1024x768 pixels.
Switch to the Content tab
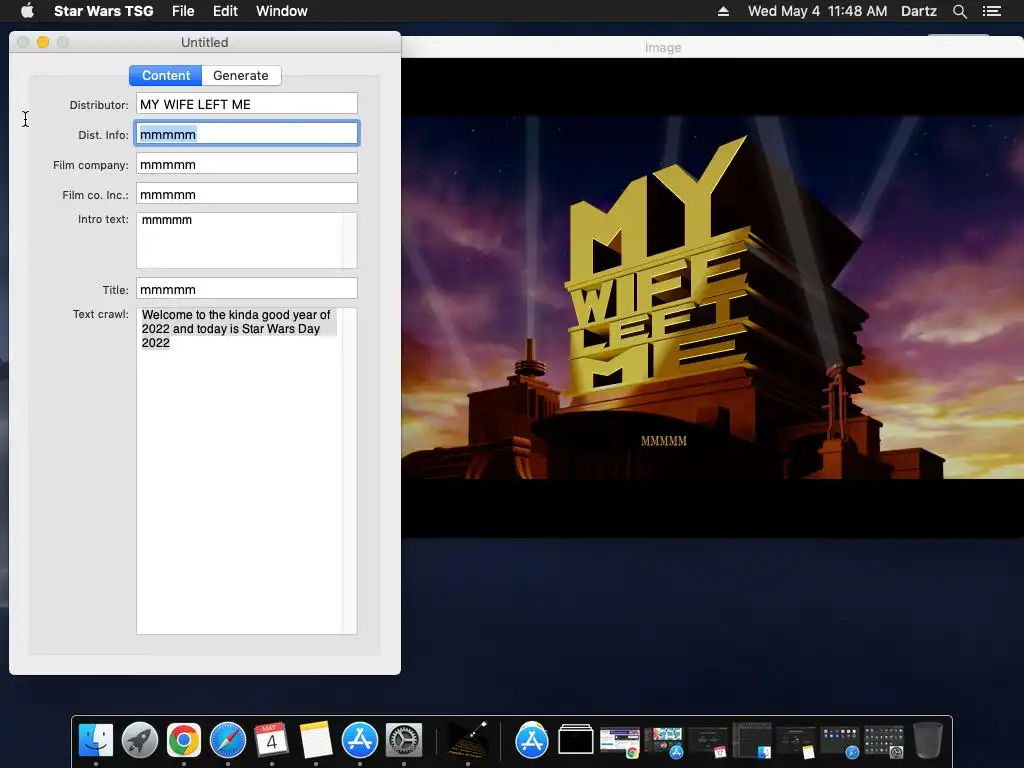pos(165,75)
